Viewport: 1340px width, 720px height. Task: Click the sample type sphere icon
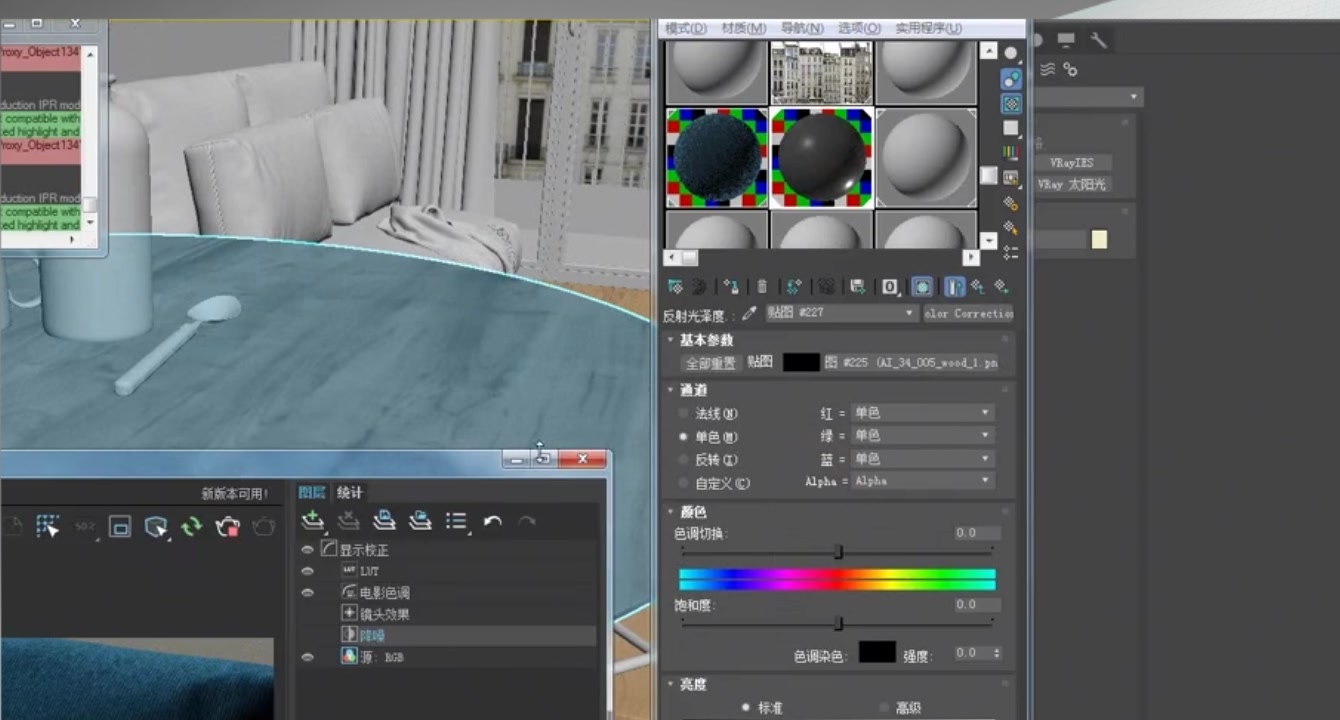pos(1011,54)
